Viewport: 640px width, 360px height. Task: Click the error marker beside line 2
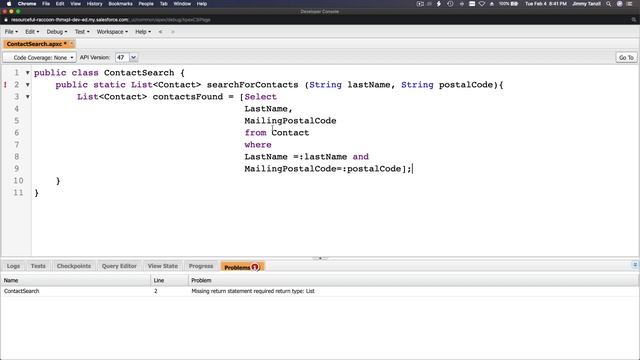5,85
